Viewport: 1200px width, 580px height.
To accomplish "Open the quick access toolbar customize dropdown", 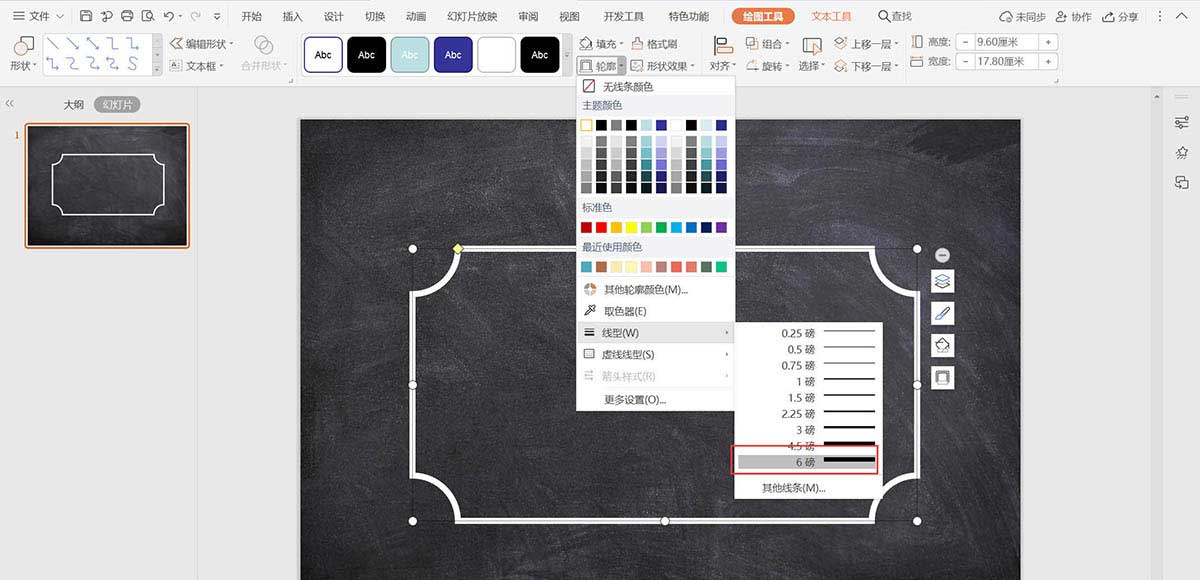I will point(217,16).
